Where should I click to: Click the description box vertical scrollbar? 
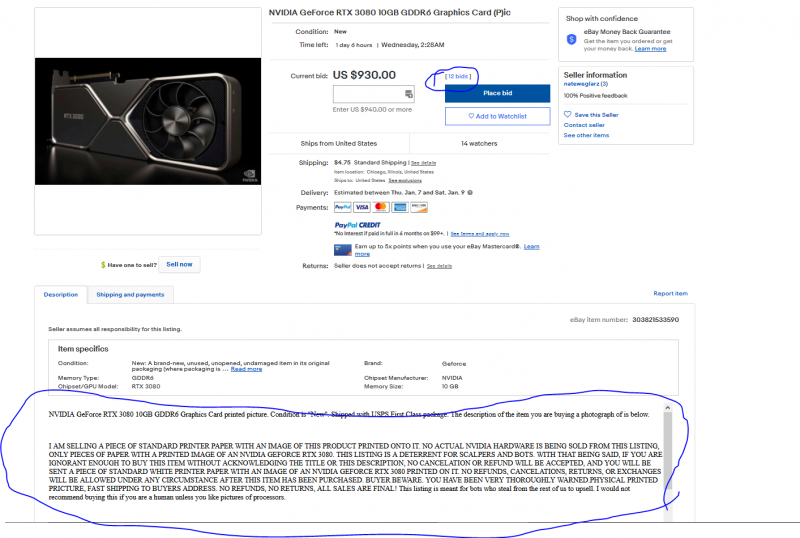coord(667,460)
